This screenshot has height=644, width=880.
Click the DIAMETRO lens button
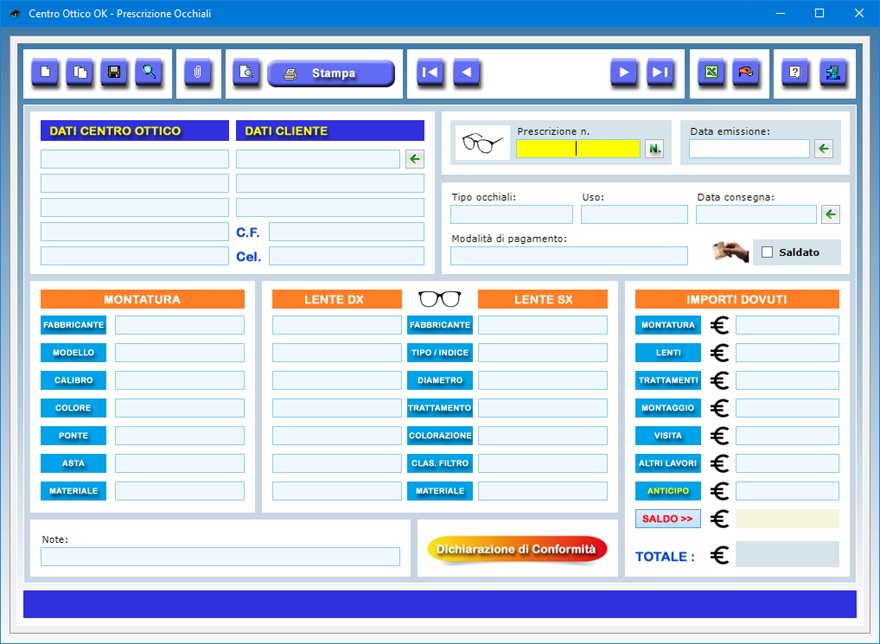tap(440, 380)
